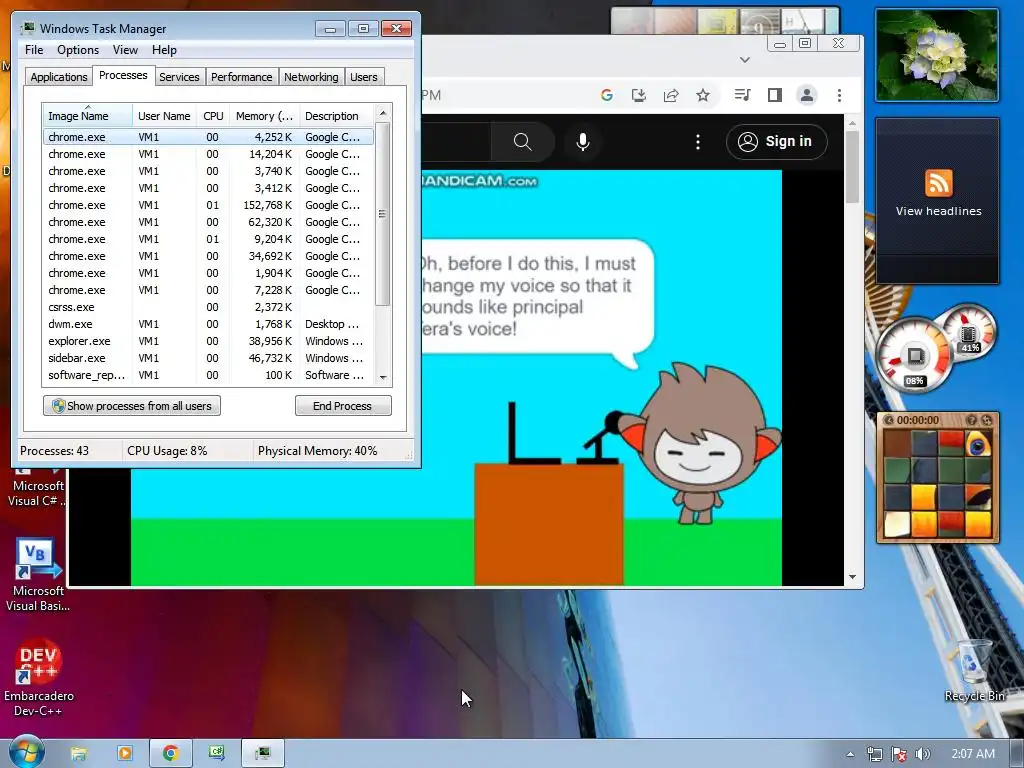Open File Explorer from the taskbar
1024x768 pixels.
tap(78, 753)
